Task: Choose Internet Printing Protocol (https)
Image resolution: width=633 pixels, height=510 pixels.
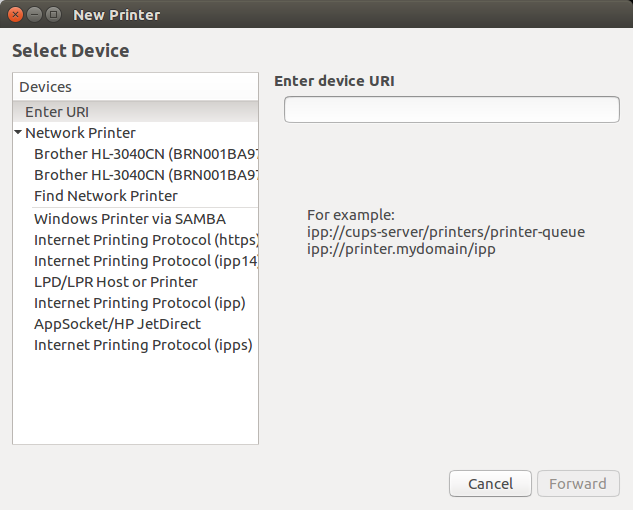Action: click(x=146, y=240)
